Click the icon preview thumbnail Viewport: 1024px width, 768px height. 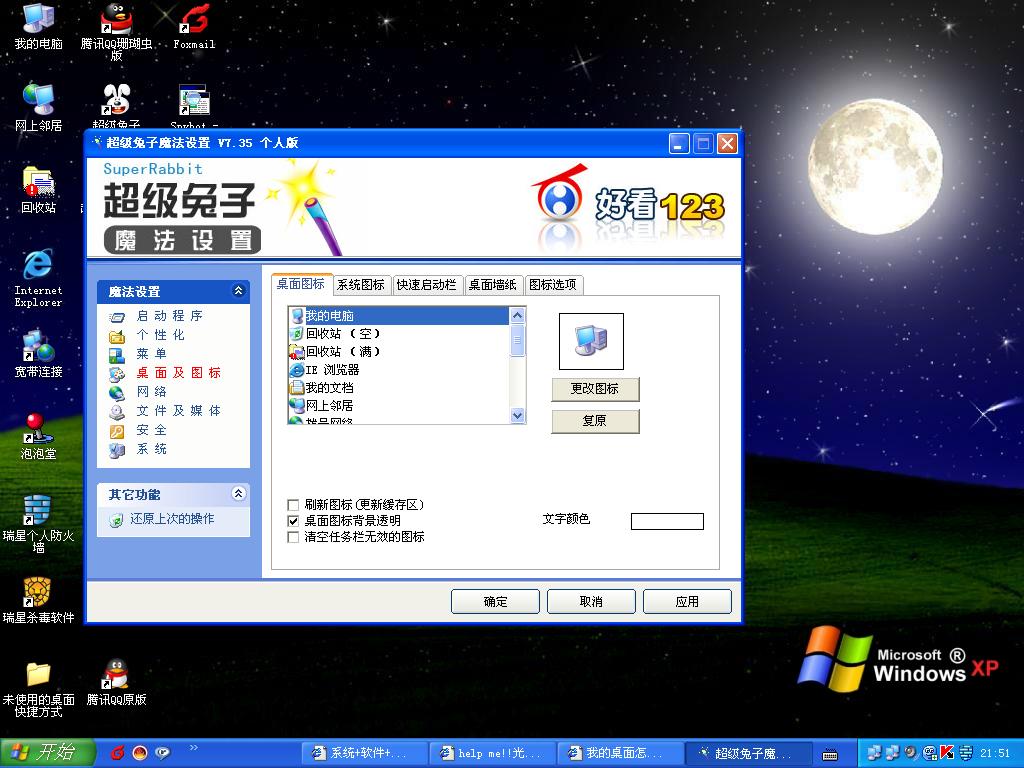591,342
